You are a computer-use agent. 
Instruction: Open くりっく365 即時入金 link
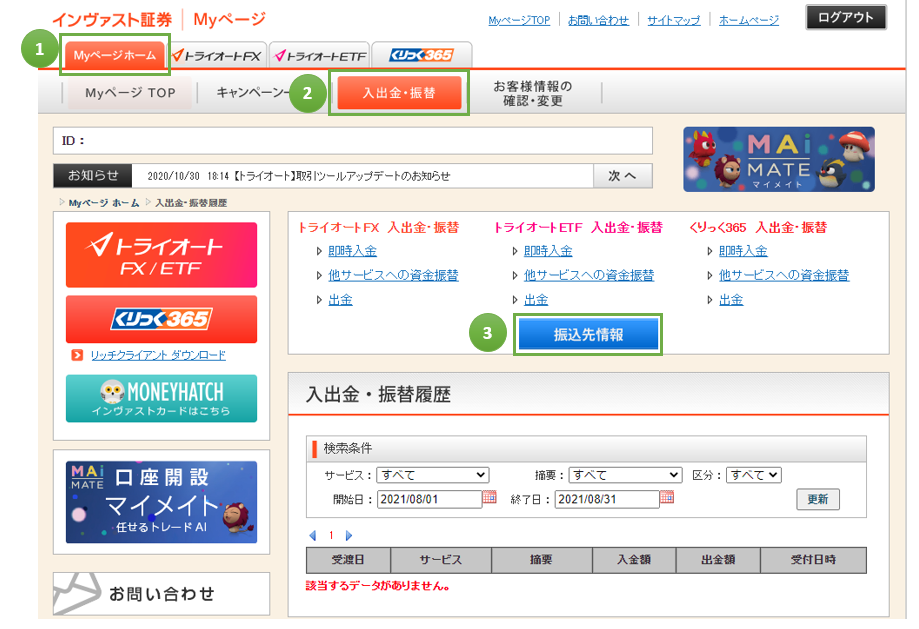(743, 251)
